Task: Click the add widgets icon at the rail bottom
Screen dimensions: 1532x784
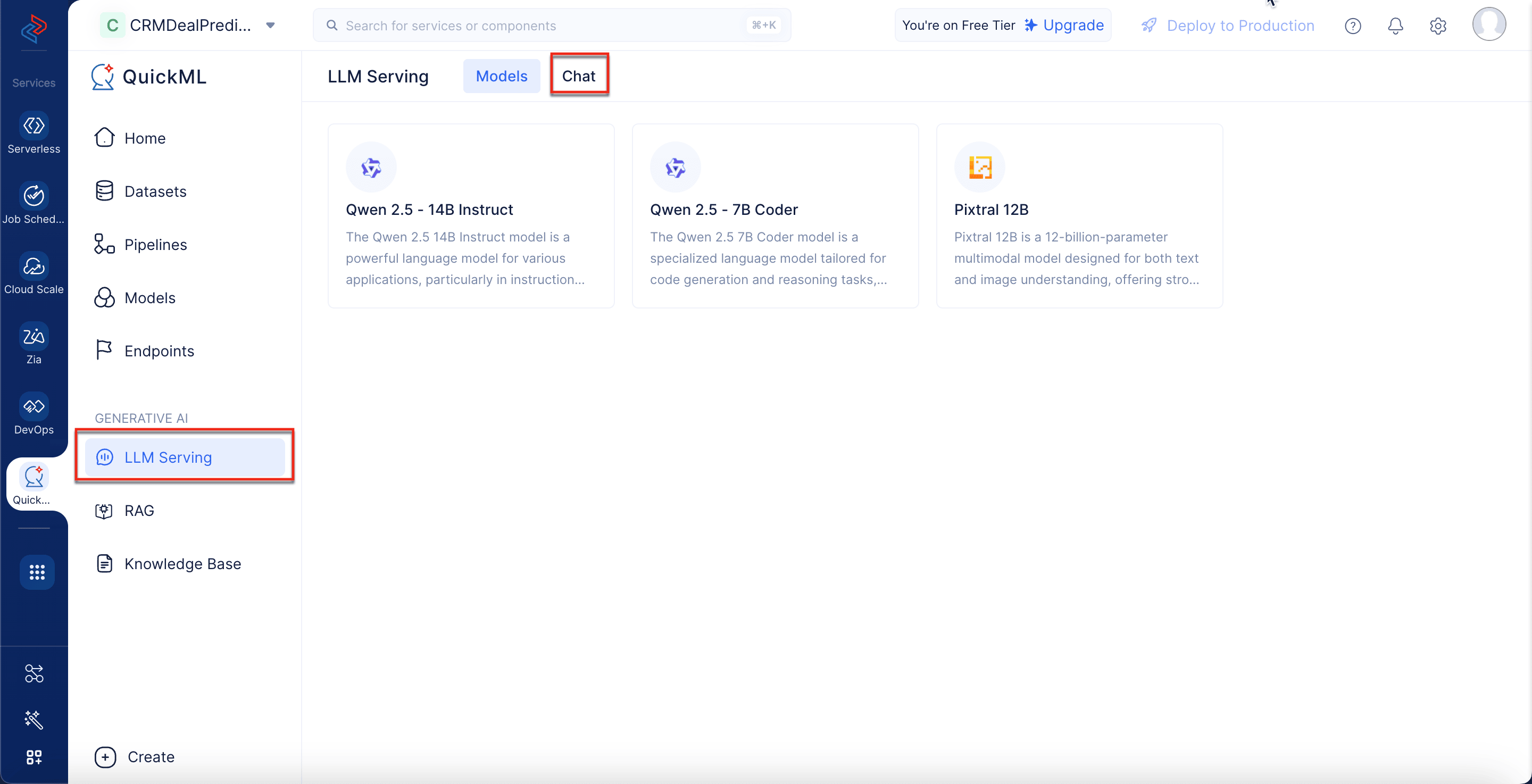Action: click(34, 757)
